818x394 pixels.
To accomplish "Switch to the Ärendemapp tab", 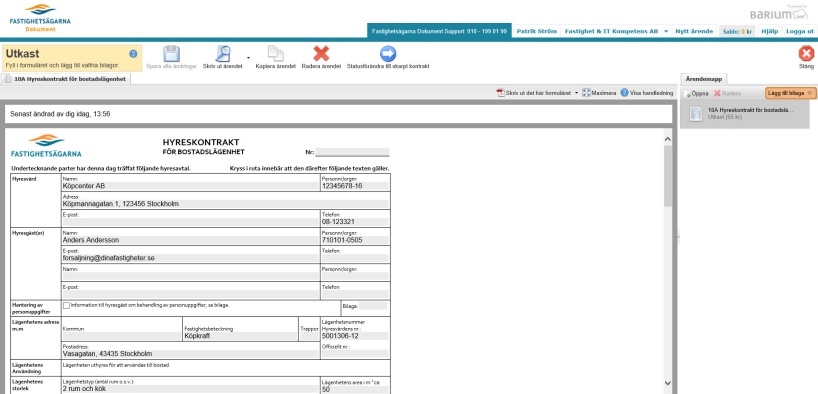I will (x=704, y=79).
